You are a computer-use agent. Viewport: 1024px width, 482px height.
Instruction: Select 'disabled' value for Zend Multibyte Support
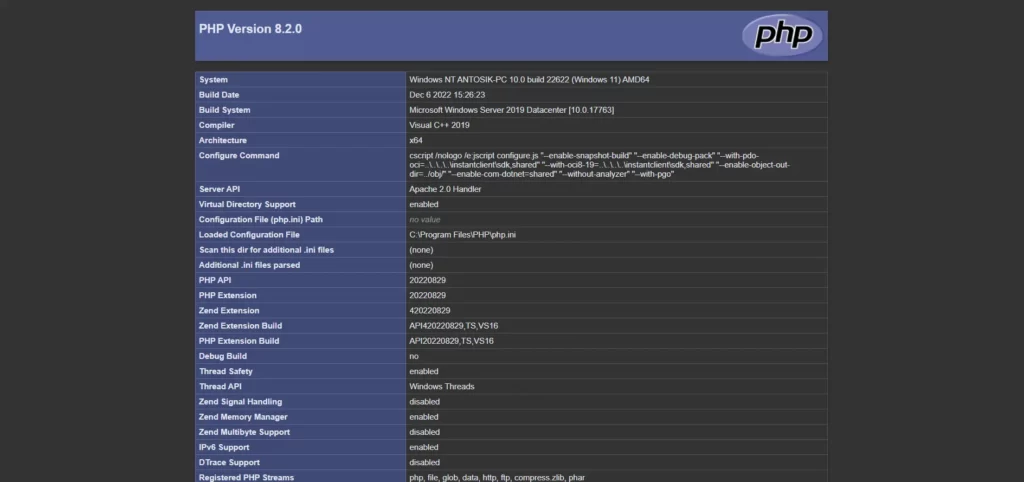[x=424, y=432]
